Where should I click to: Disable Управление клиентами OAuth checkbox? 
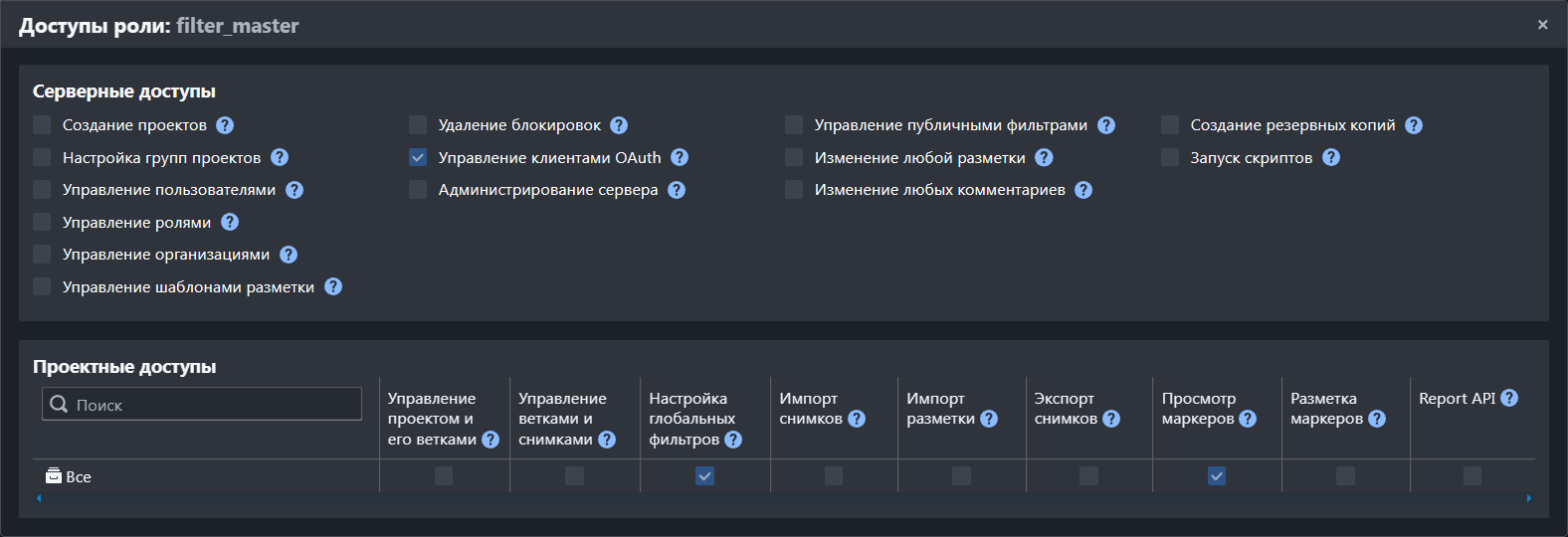pos(418,157)
